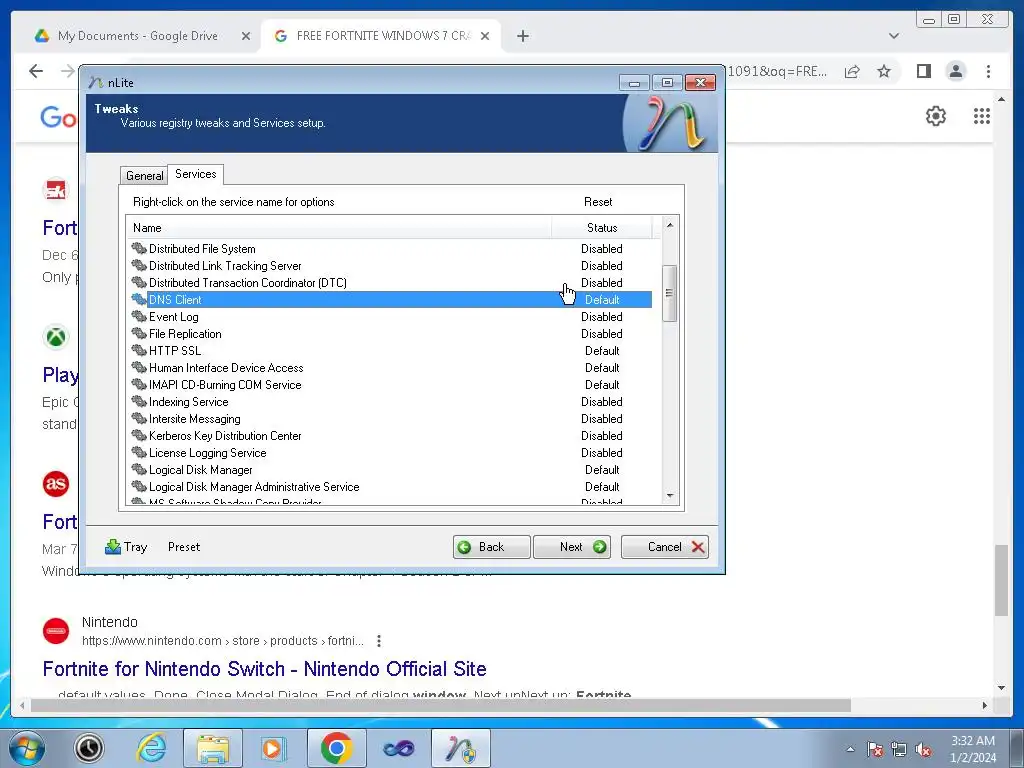Click the HTTP SSL service gear icon
The image size is (1024, 768).
(138, 350)
